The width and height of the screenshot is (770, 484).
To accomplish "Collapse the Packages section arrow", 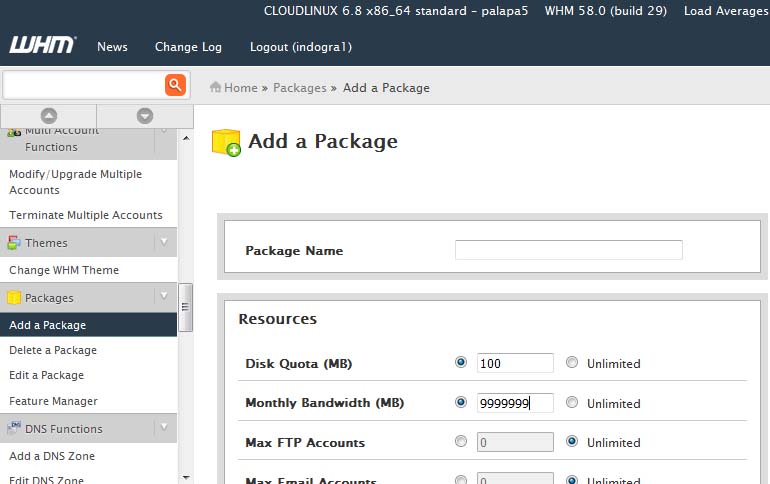I will click(x=164, y=297).
